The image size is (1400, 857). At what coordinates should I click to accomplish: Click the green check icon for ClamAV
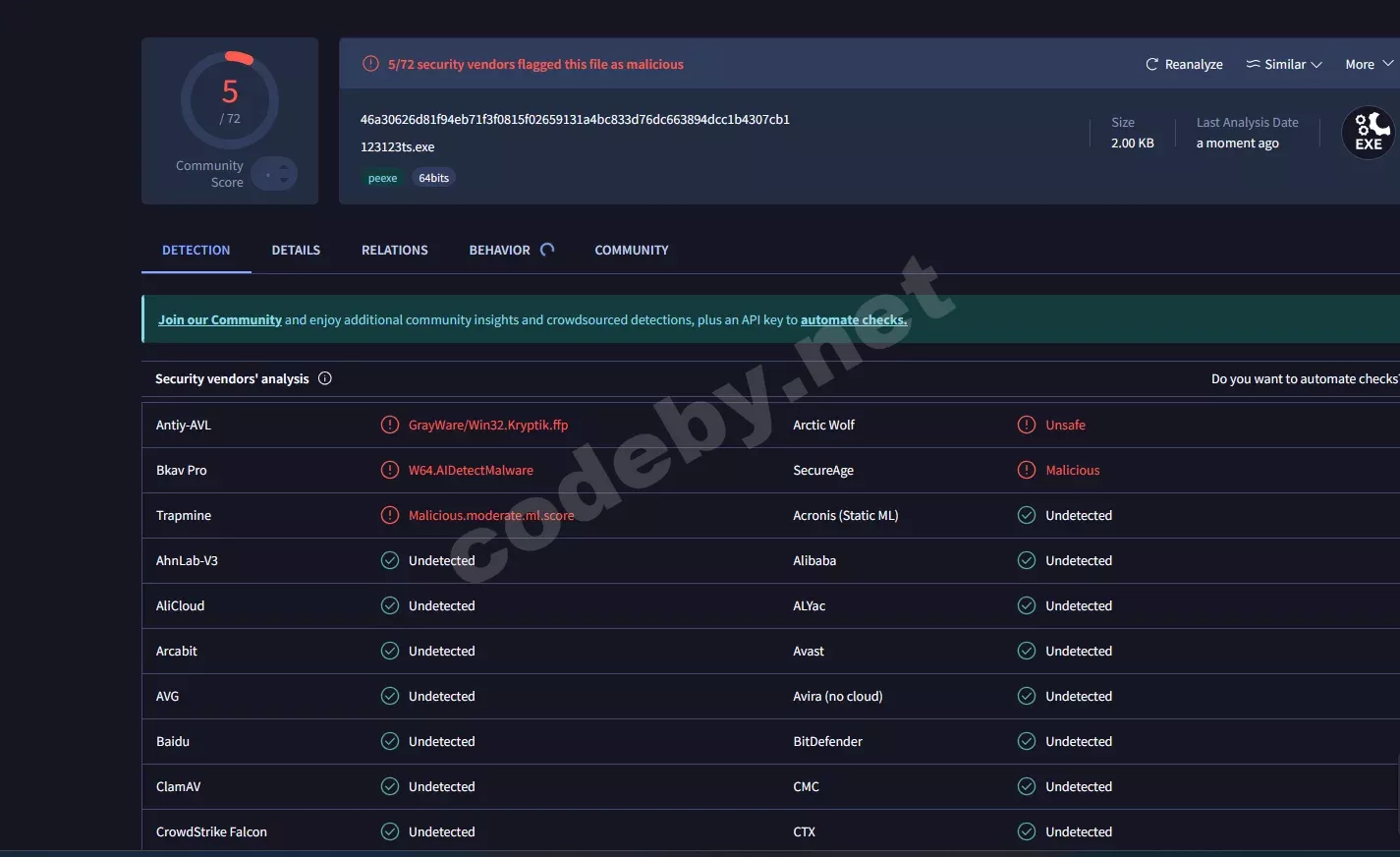[390, 786]
